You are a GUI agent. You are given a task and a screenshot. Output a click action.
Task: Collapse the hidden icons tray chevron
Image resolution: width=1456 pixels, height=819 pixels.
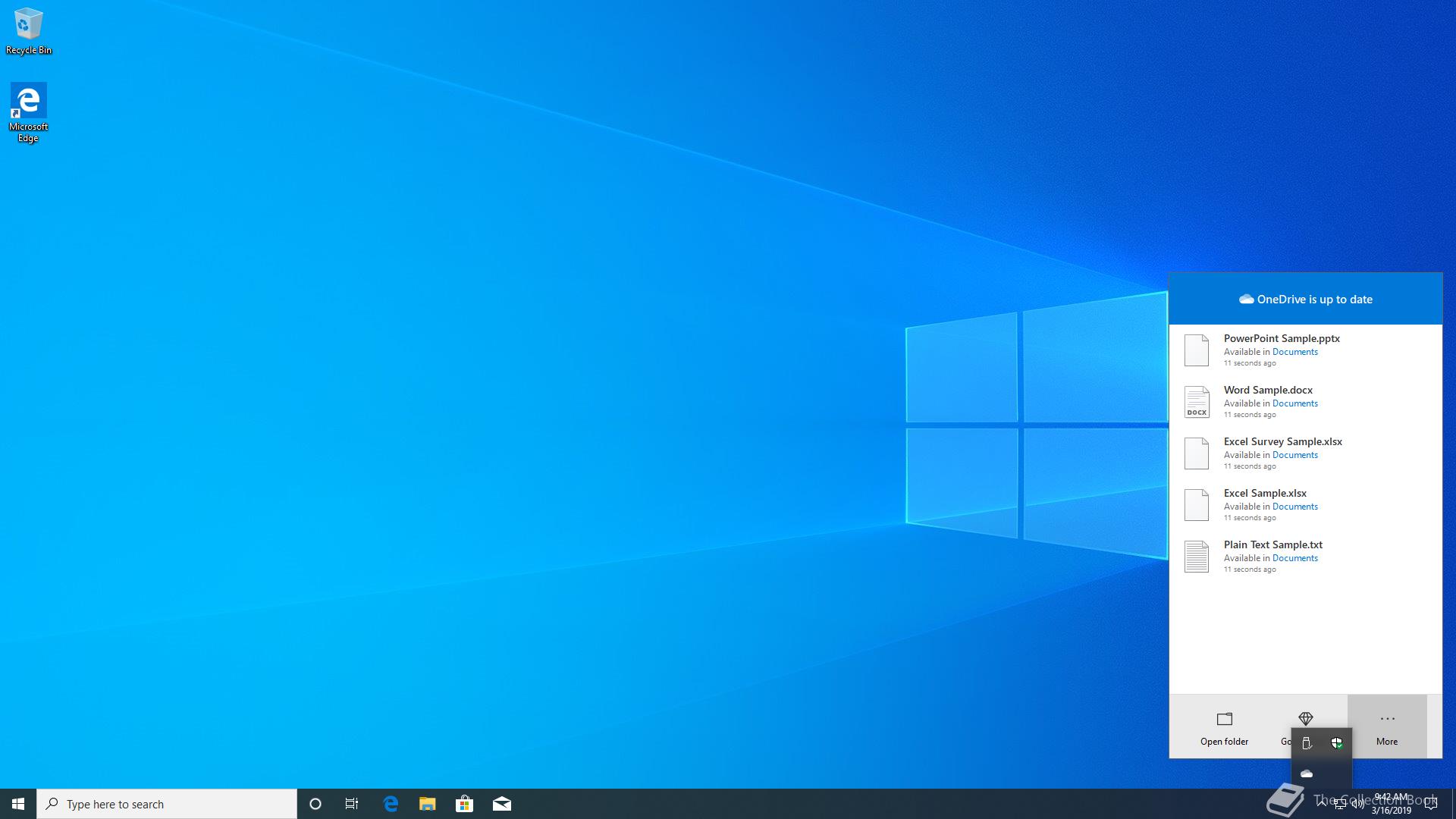tap(1322, 804)
